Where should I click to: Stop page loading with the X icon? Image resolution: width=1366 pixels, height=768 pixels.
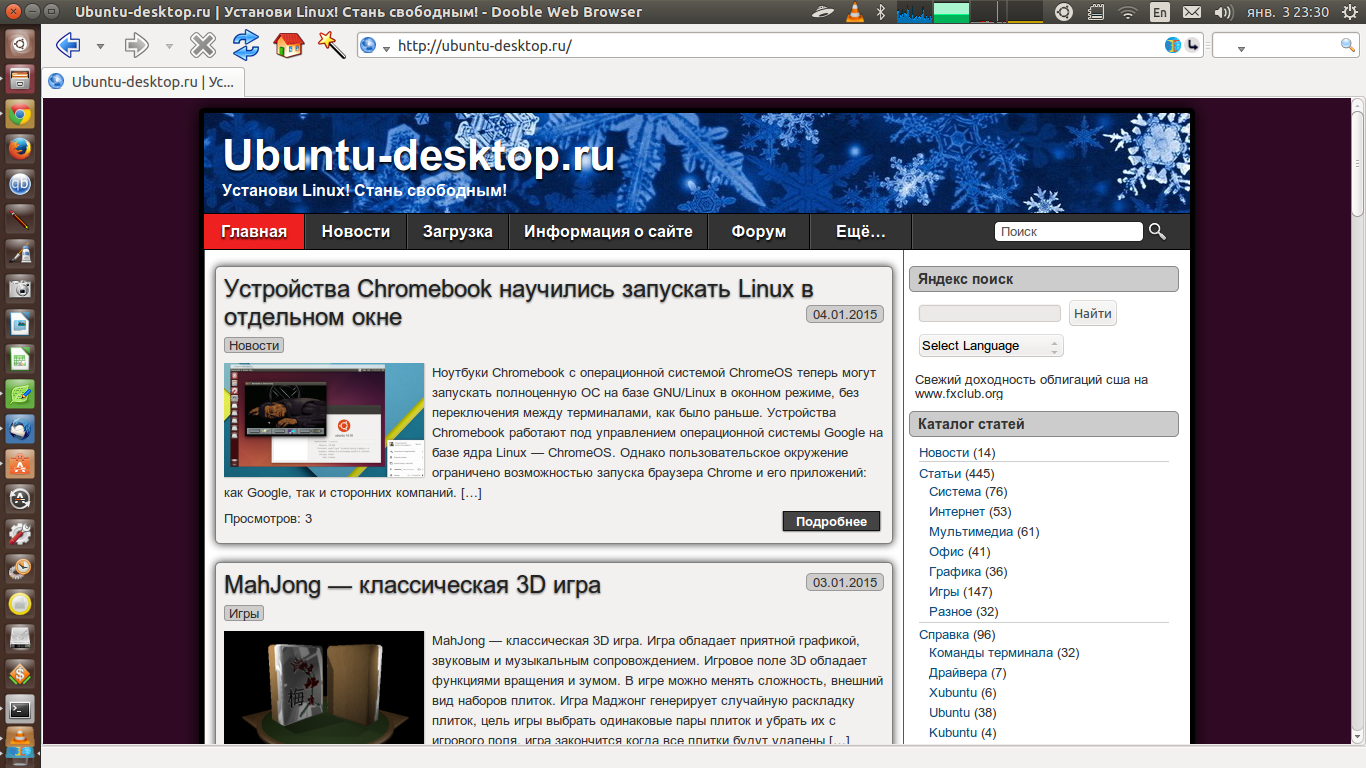(x=203, y=45)
